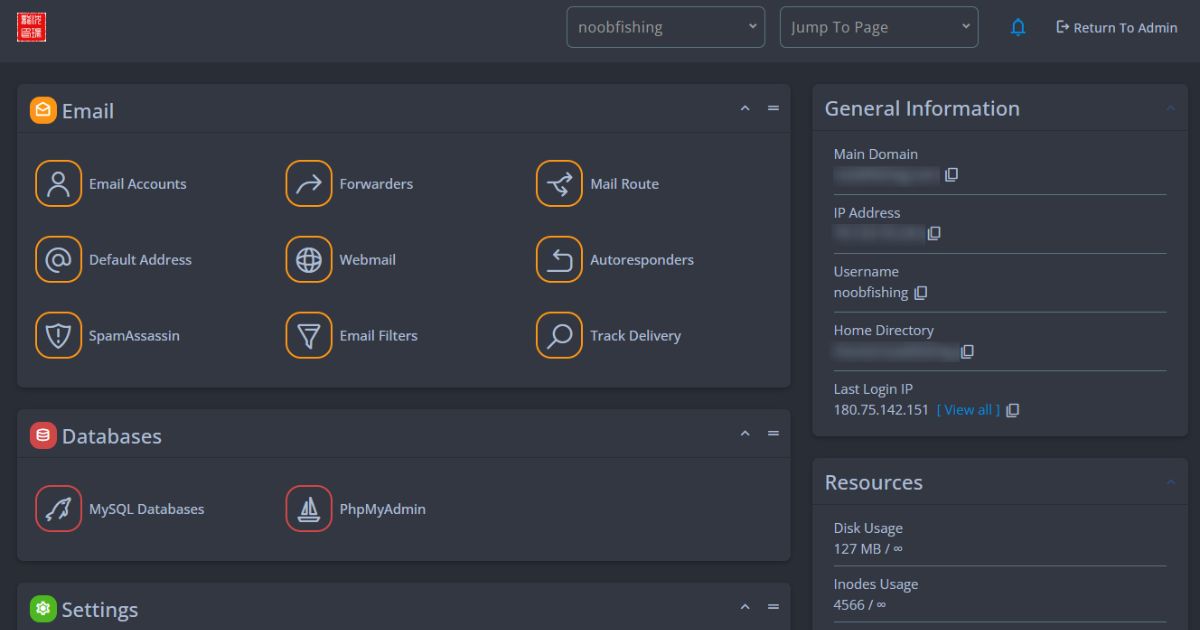The height and width of the screenshot is (630, 1200).
Task: Open the noobfishing user dropdown
Action: (x=665, y=27)
